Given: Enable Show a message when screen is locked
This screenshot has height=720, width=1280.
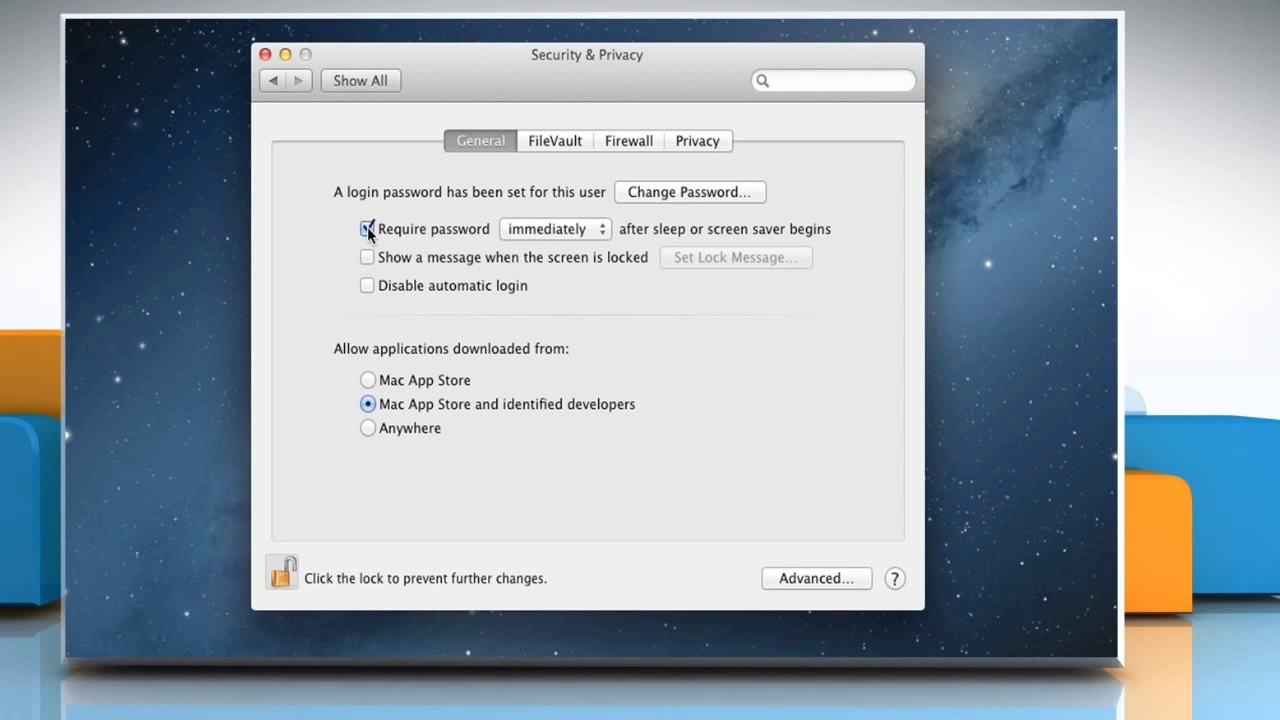Looking at the screenshot, I should click(x=367, y=257).
